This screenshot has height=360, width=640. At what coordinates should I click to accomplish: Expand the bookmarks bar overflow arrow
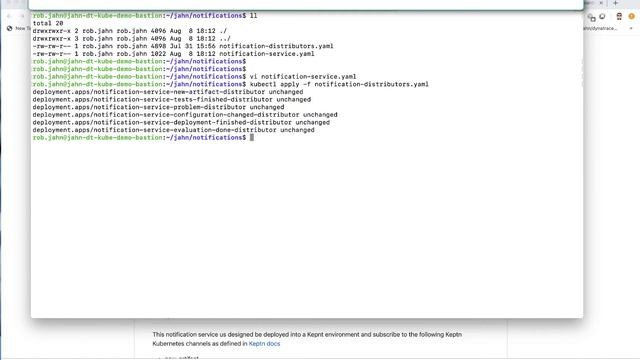point(631,29)
